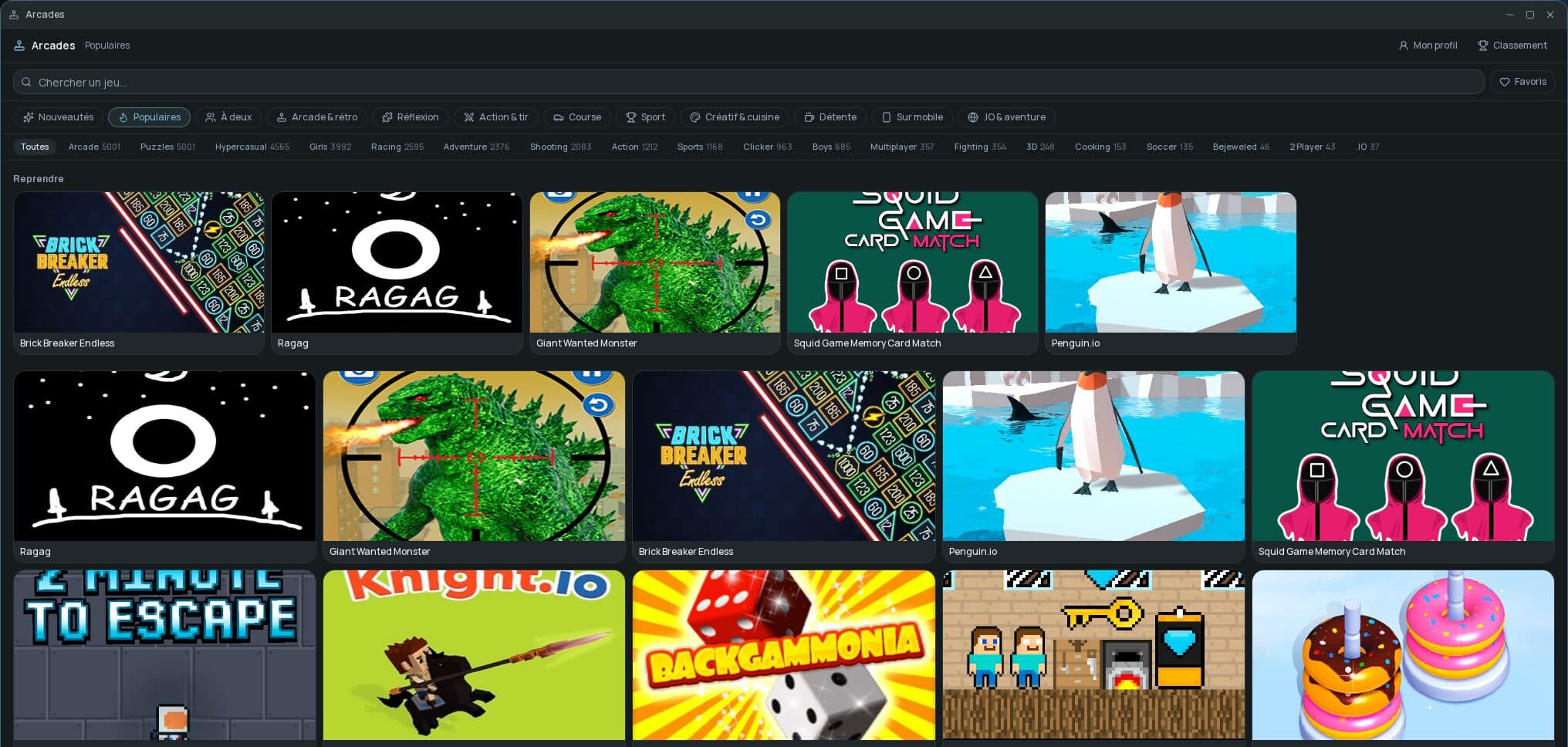Click the trophy icon in Sport
The image size is (1568, 747).
pyautogui.click(x=631, y=117)
